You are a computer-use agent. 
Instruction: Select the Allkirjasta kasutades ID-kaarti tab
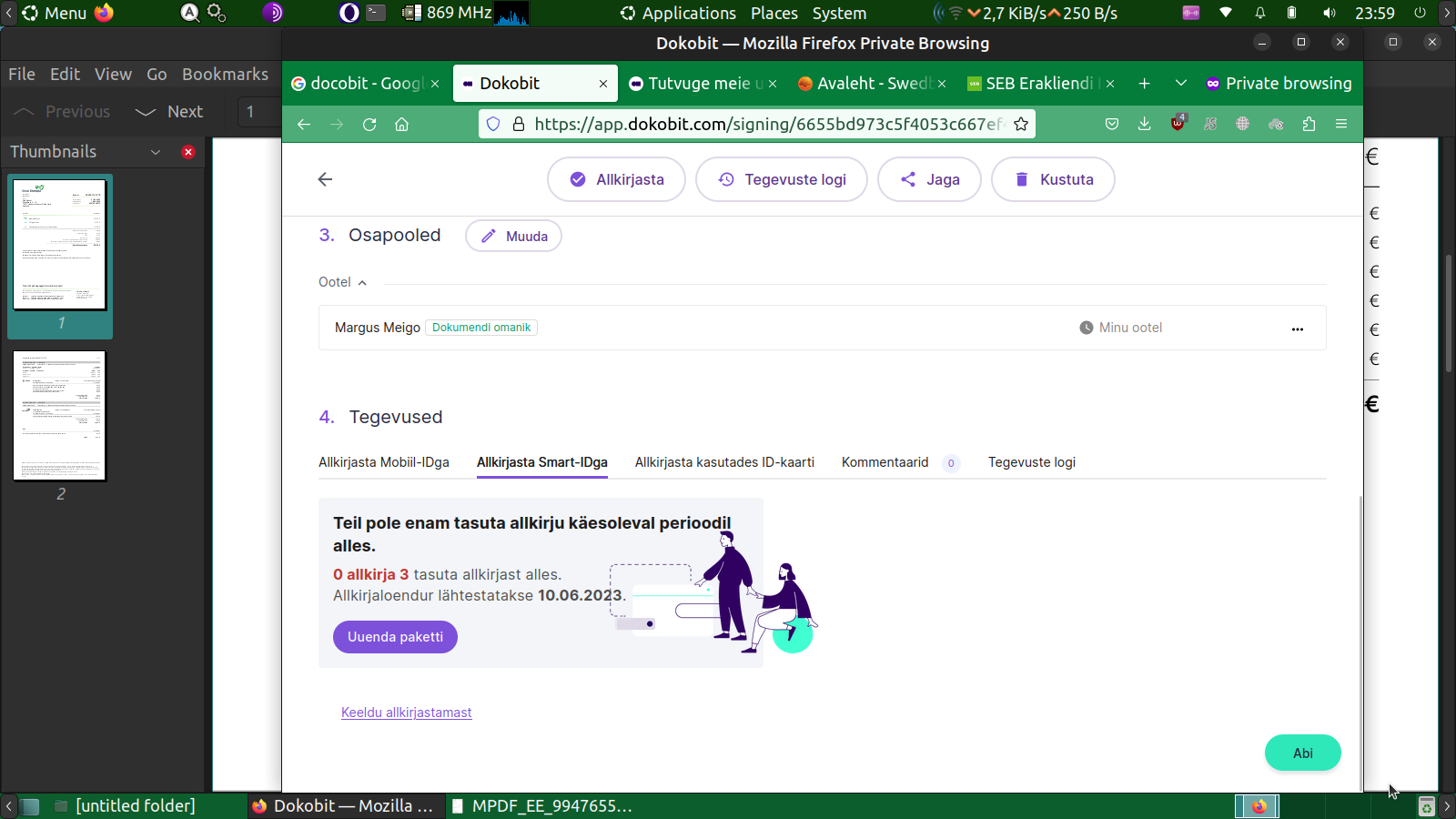[x=724, y=462]
